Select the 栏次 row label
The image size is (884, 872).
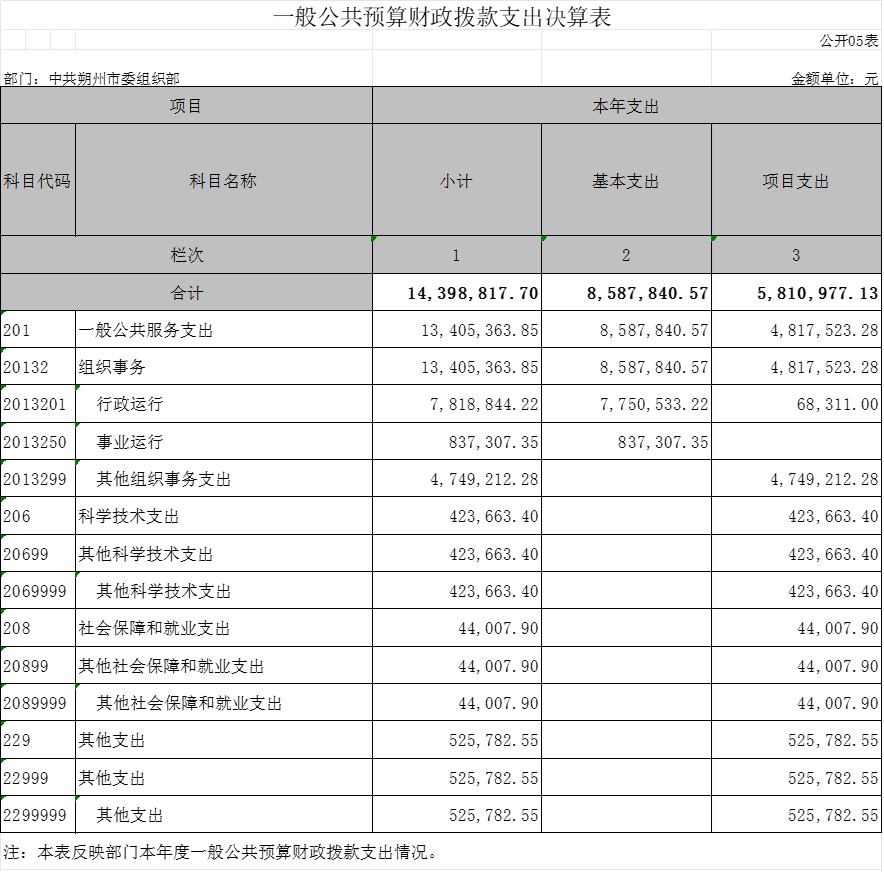(x=186, y=255)
